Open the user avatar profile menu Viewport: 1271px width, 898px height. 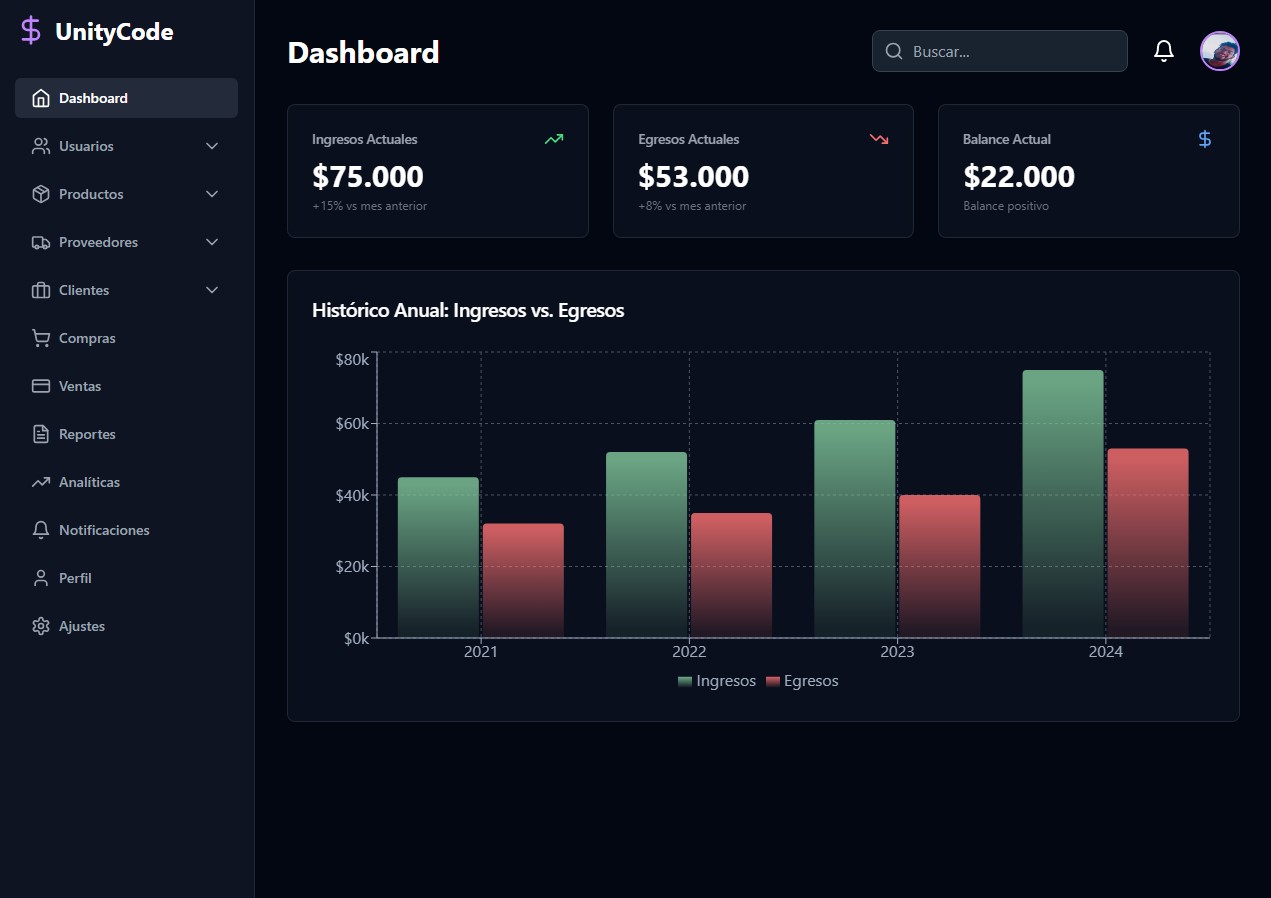tap(1219, 51)
